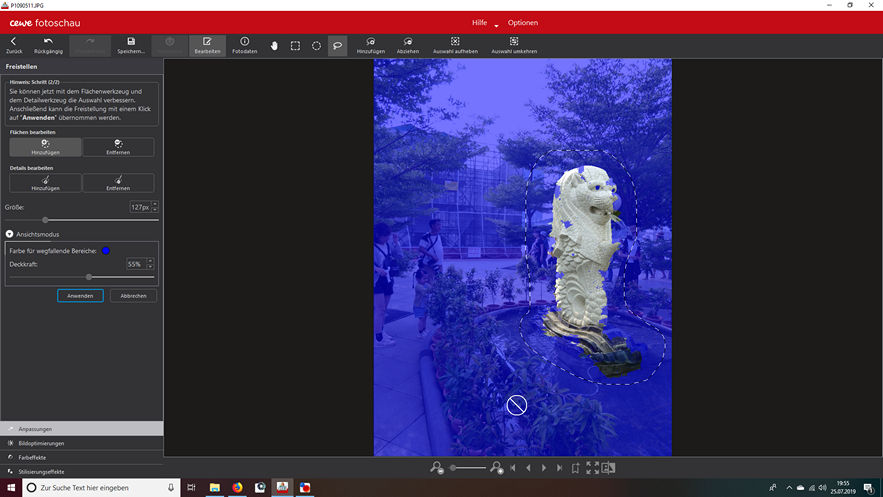Click Auswahl umkehren in toolbar
This screenshot has height=497, width=883.
point(513,45)
